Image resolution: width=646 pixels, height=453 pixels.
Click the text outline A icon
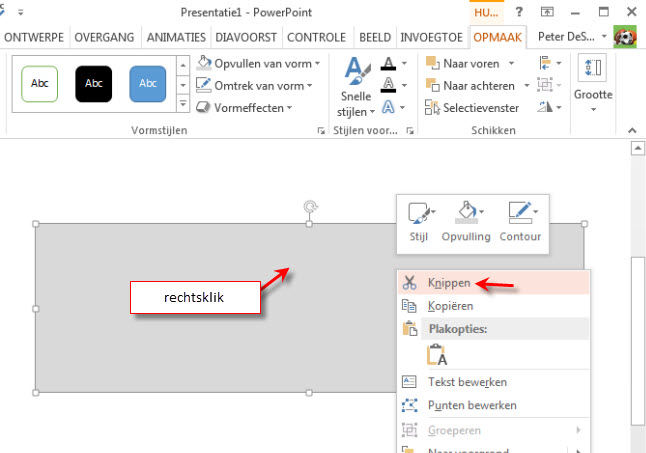388,85
